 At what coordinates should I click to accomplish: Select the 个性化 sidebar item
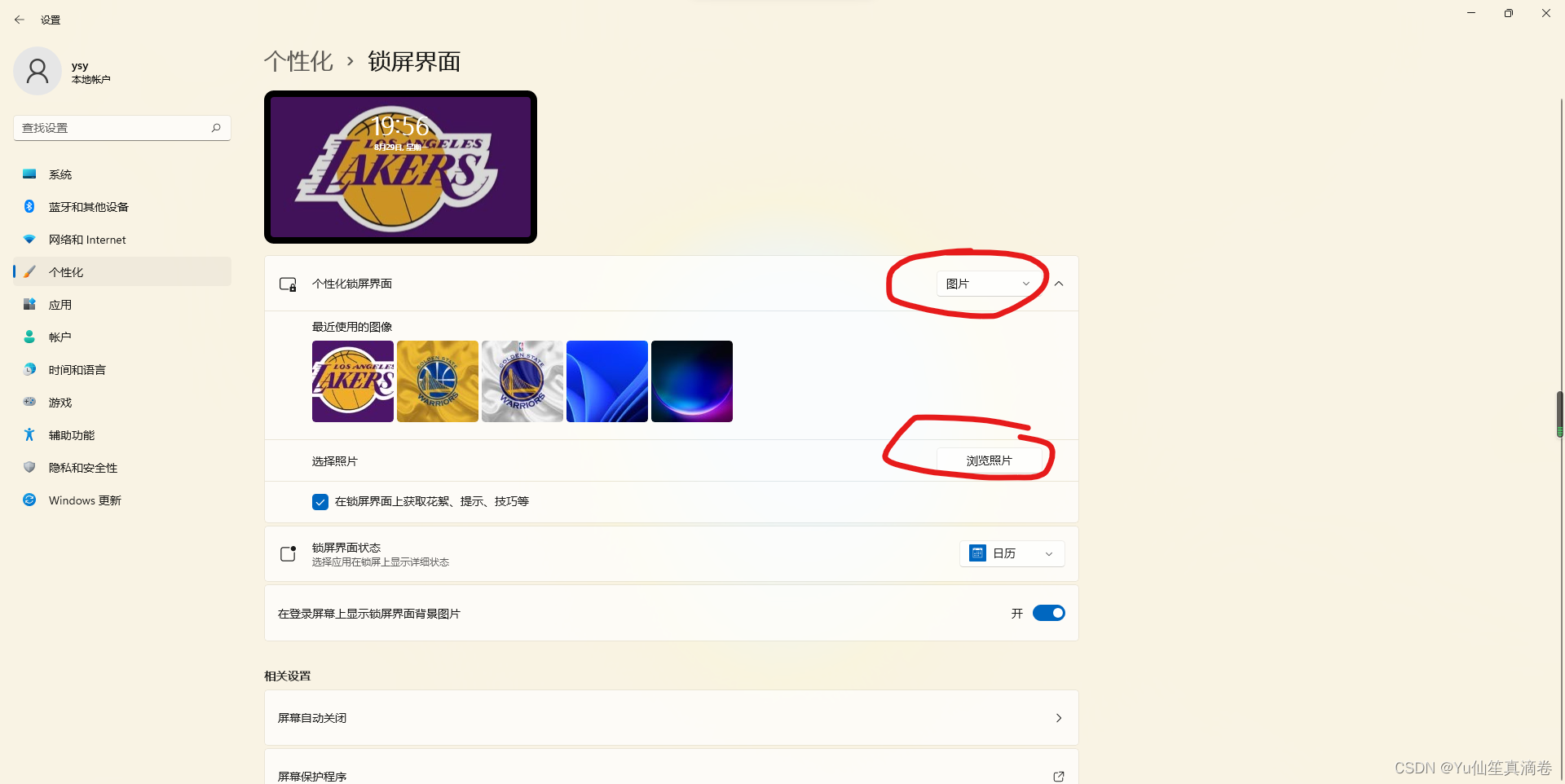pos(122,272)
